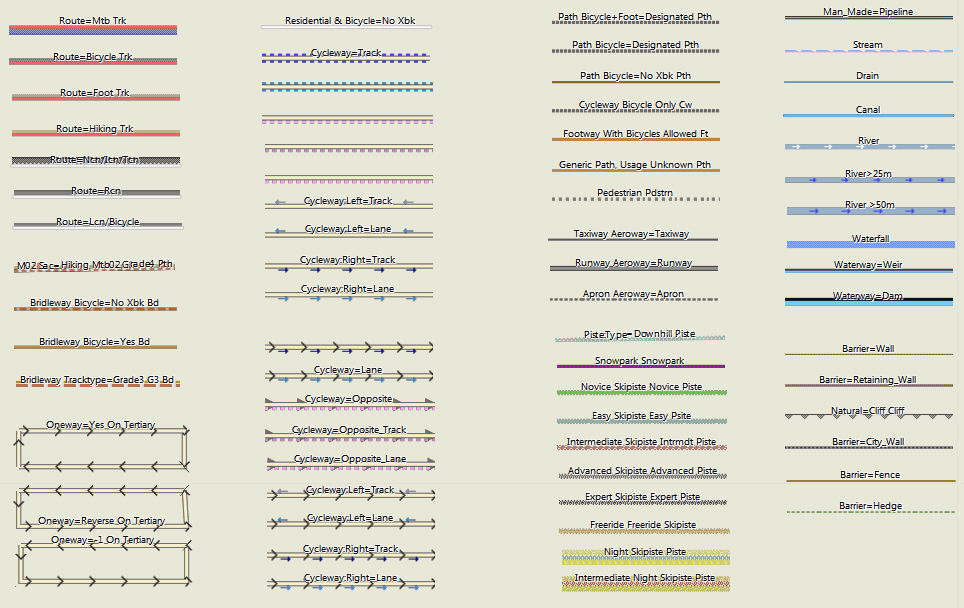Click the Bridleway Bicycle=Yes Bd label
This screenshot has width=964, height=608.
[x=94, y=341]
